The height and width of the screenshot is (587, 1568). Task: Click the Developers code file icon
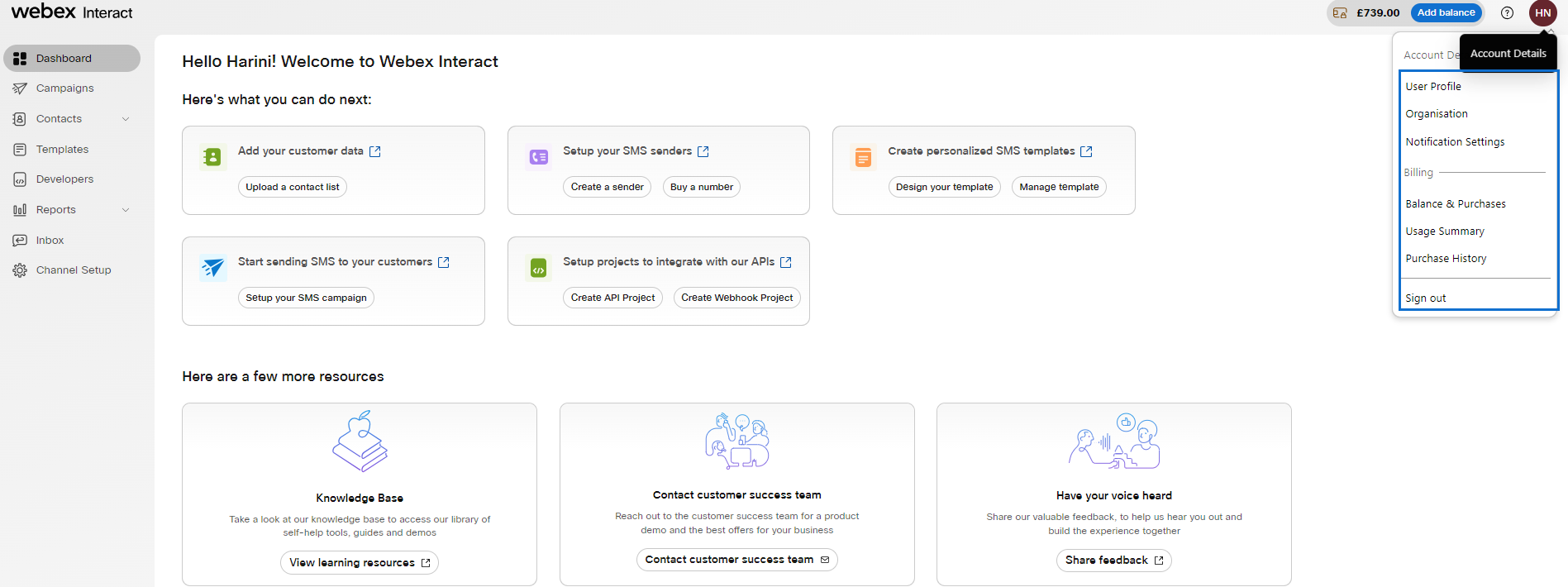(20, 179)
